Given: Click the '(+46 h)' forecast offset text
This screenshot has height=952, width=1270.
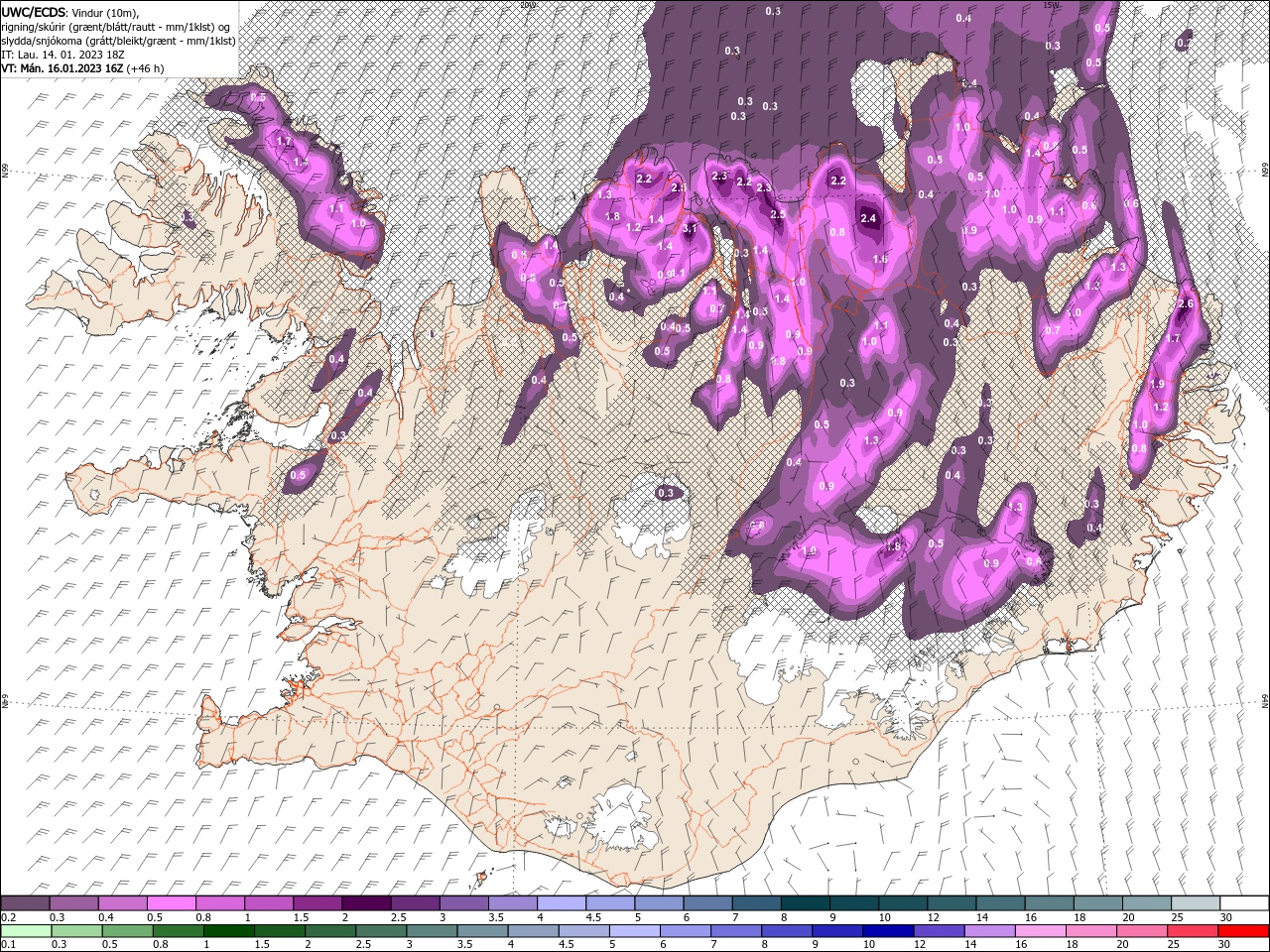Looking at the screenshot, I should (146, 68).
